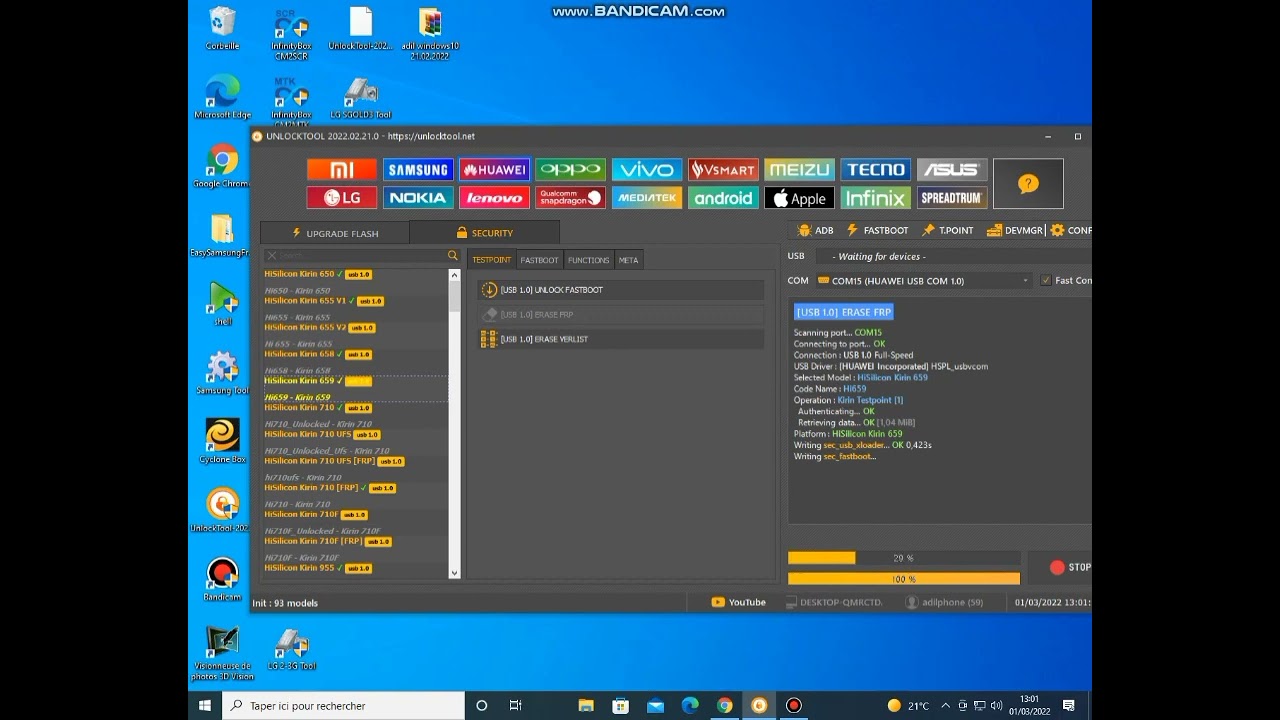
Task: Click the USB Waiting for devices field
Action: click(952, 257)
